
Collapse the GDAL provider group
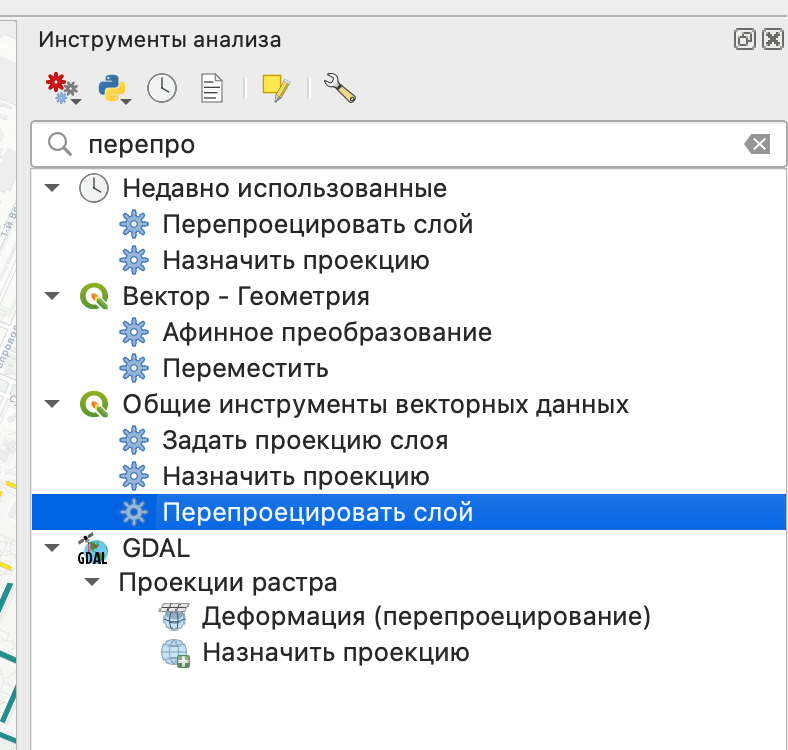click(x=52, y=548)
